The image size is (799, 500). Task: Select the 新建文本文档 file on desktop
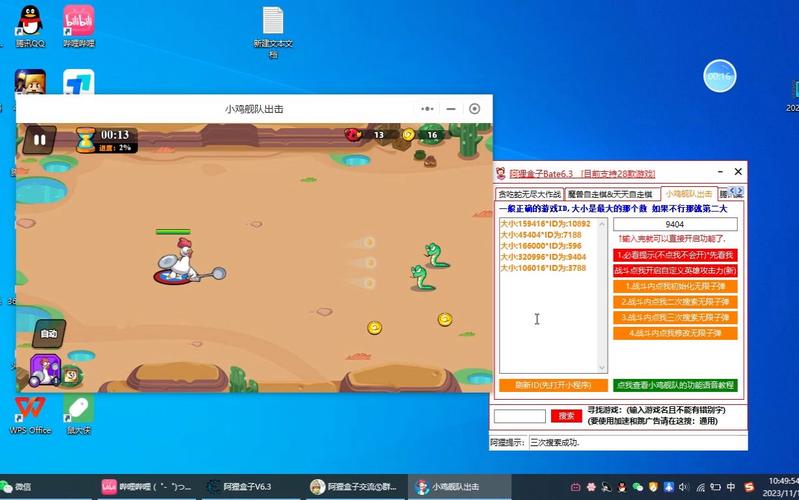pos(273,32)
